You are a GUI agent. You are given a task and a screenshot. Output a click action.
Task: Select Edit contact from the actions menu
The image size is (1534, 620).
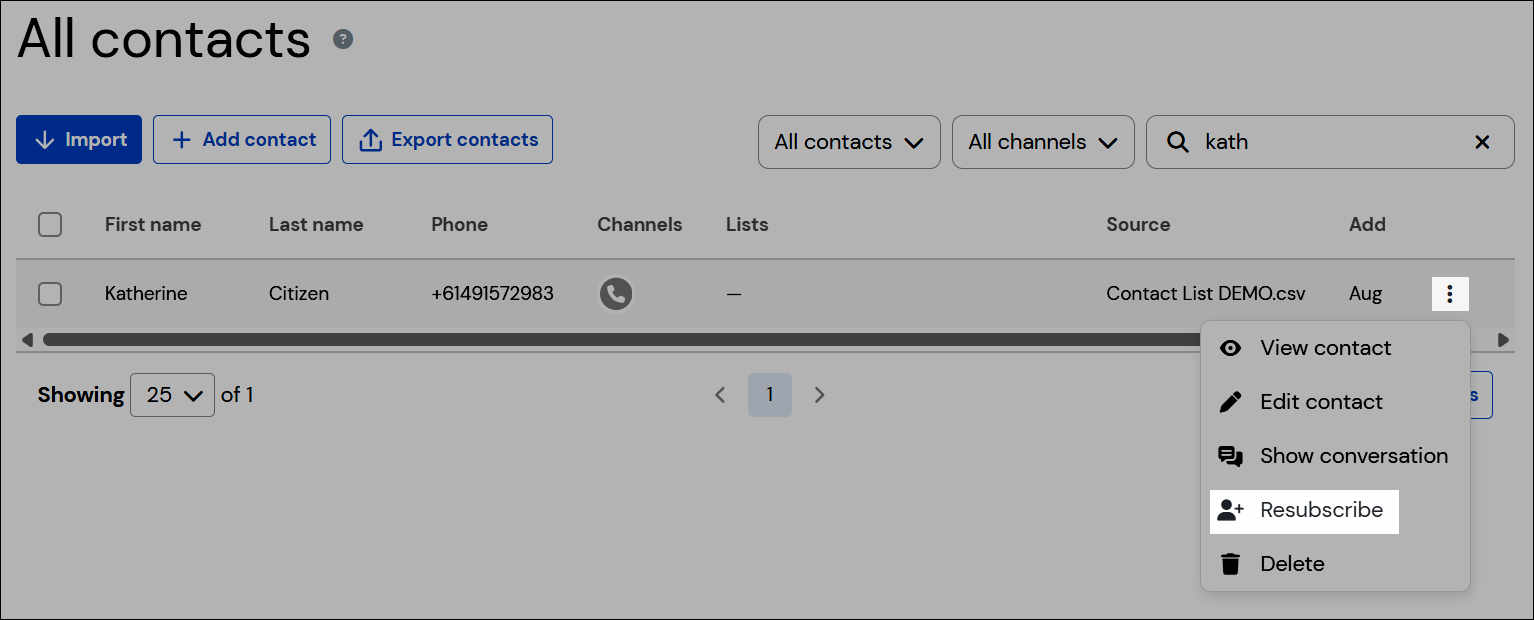[1322, 401]
